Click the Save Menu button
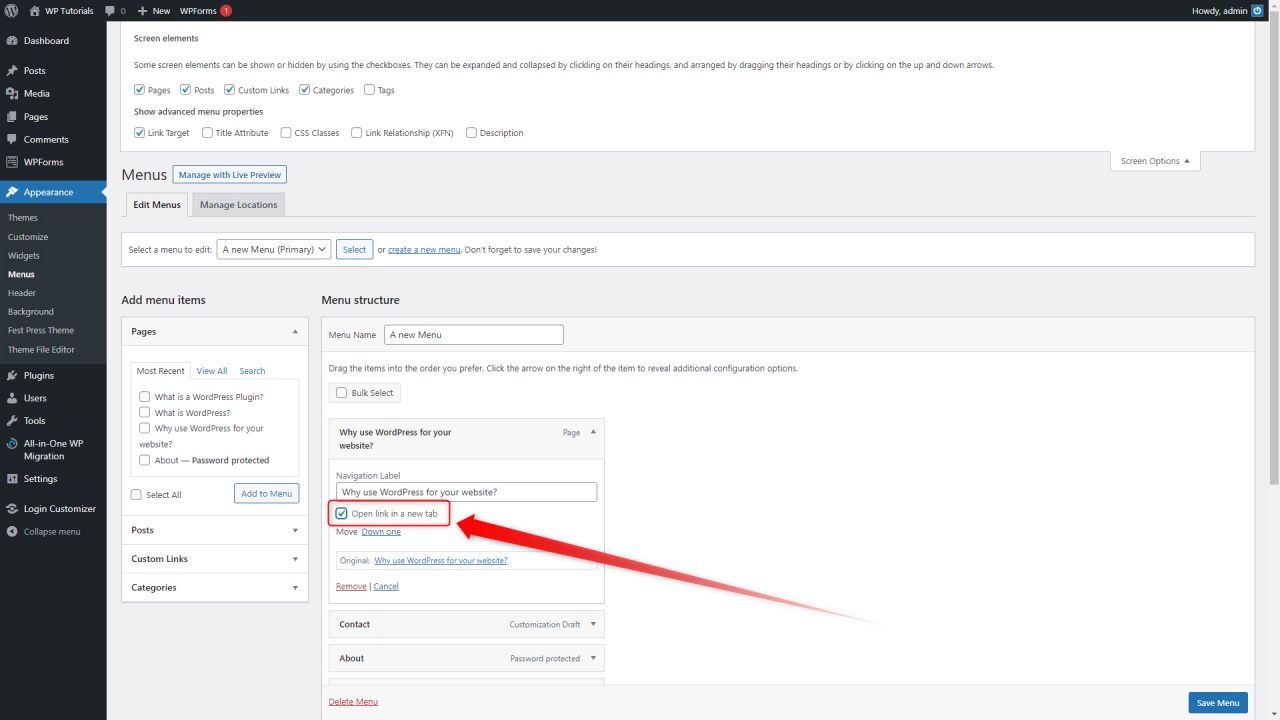 pyautogui.click(x=1218, y=702)
